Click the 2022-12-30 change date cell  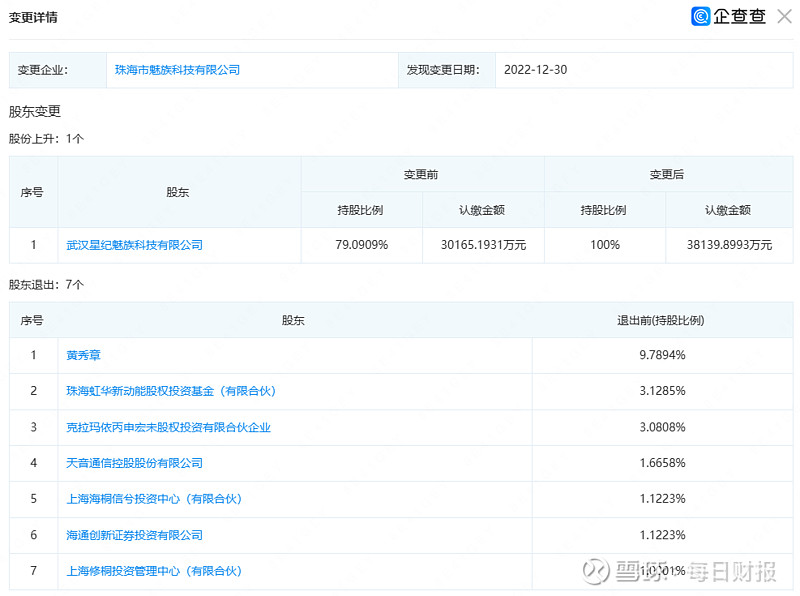[x=535, y=70]
